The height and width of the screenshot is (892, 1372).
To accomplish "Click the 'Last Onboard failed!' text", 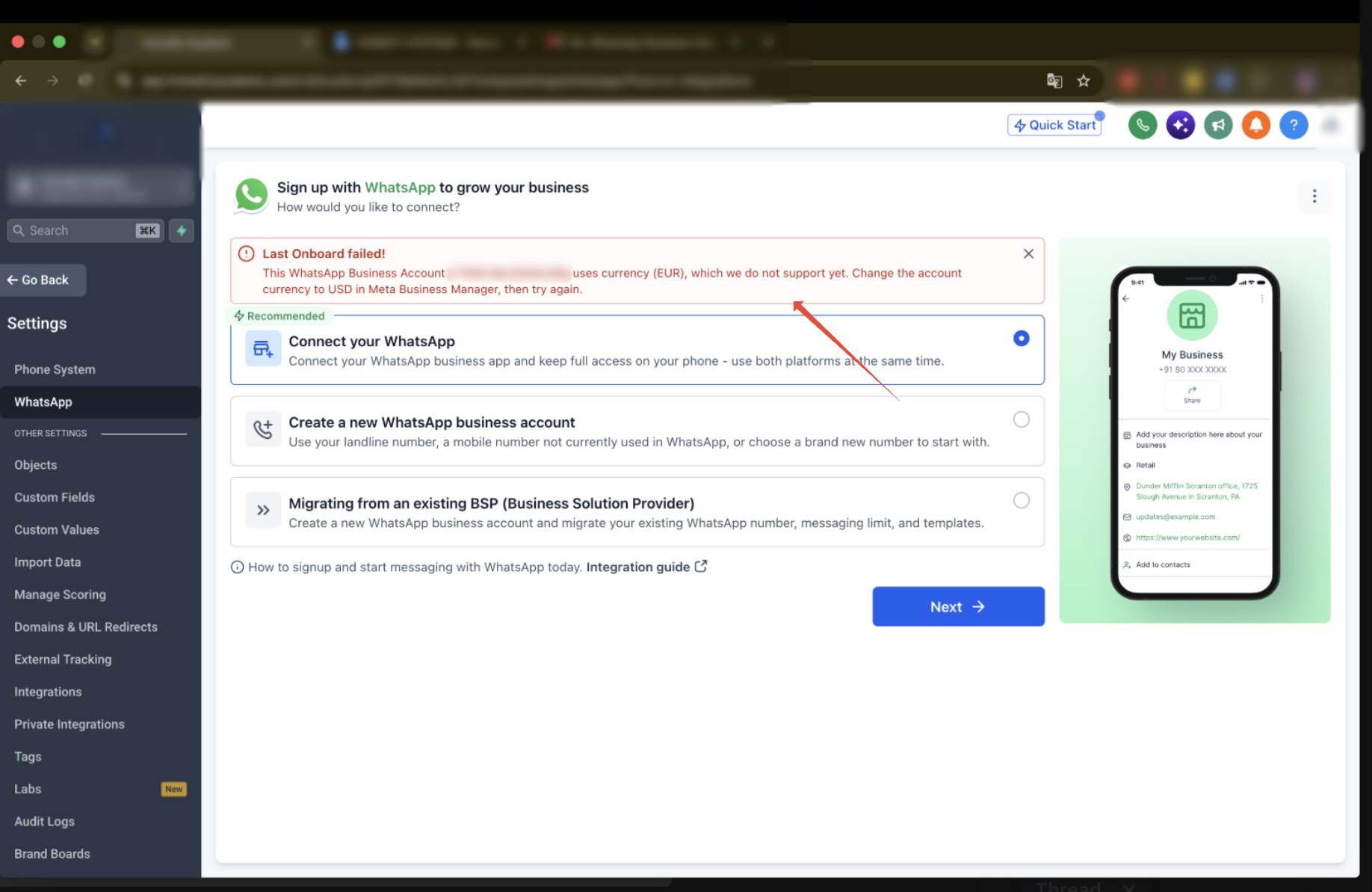I will coord(324,254).
